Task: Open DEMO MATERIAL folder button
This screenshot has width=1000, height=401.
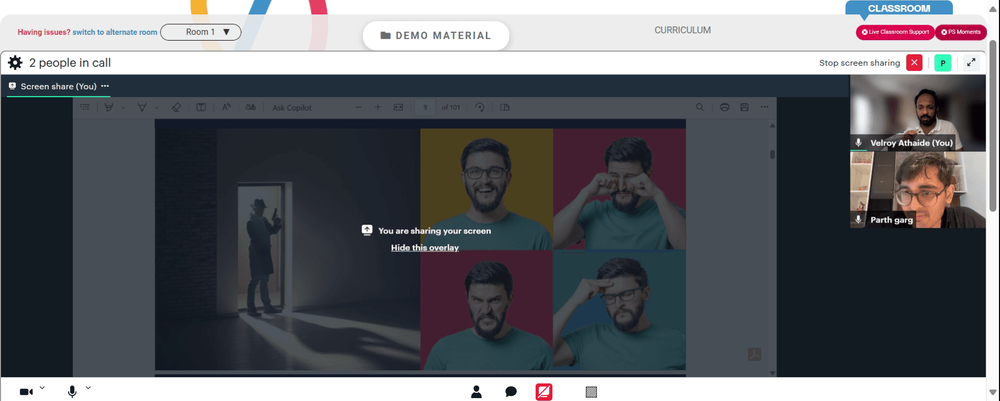Action: coord(436,36)
